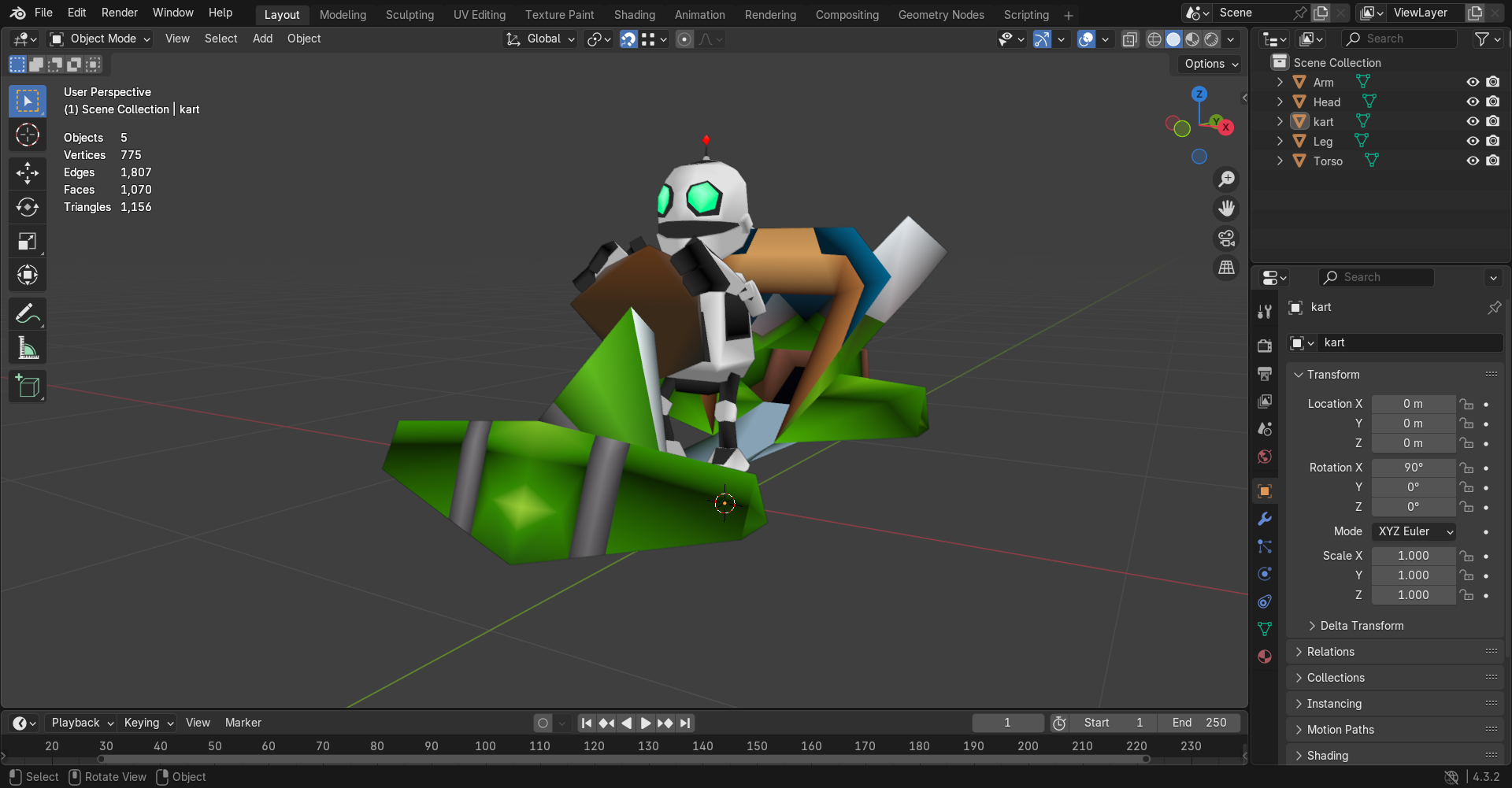Open the Object Mode dropdown
1512x788 pixels.
click(100, 39)
